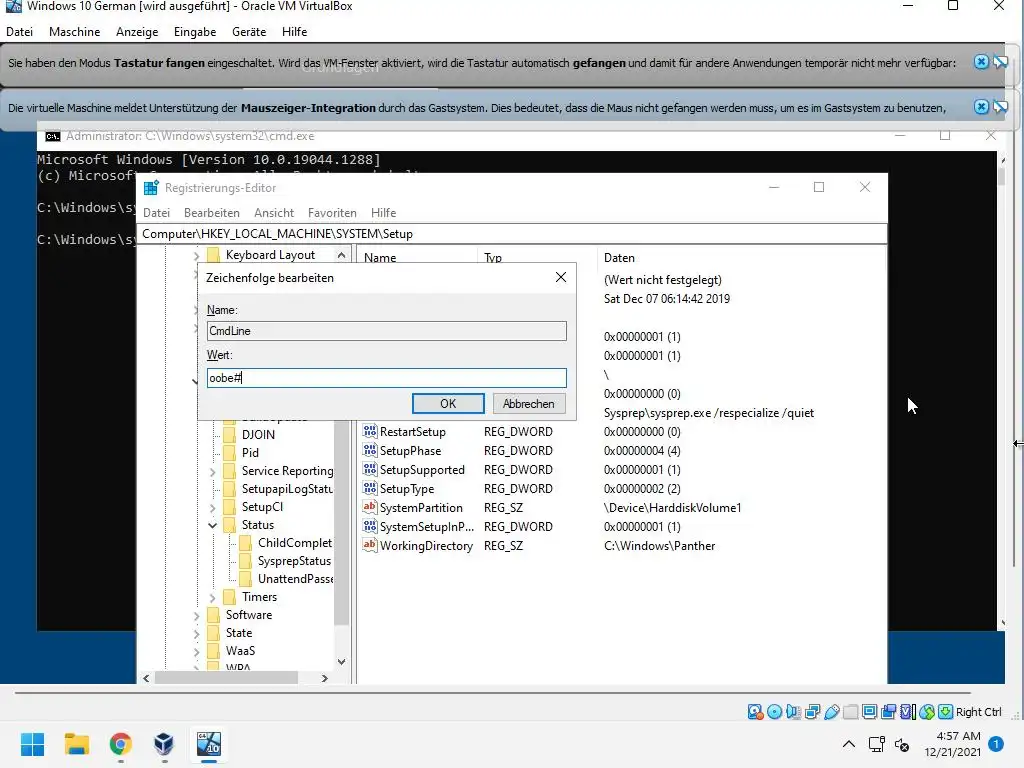Suppress the Mauszeiger-Integration notification permanently

(1000, 106)
